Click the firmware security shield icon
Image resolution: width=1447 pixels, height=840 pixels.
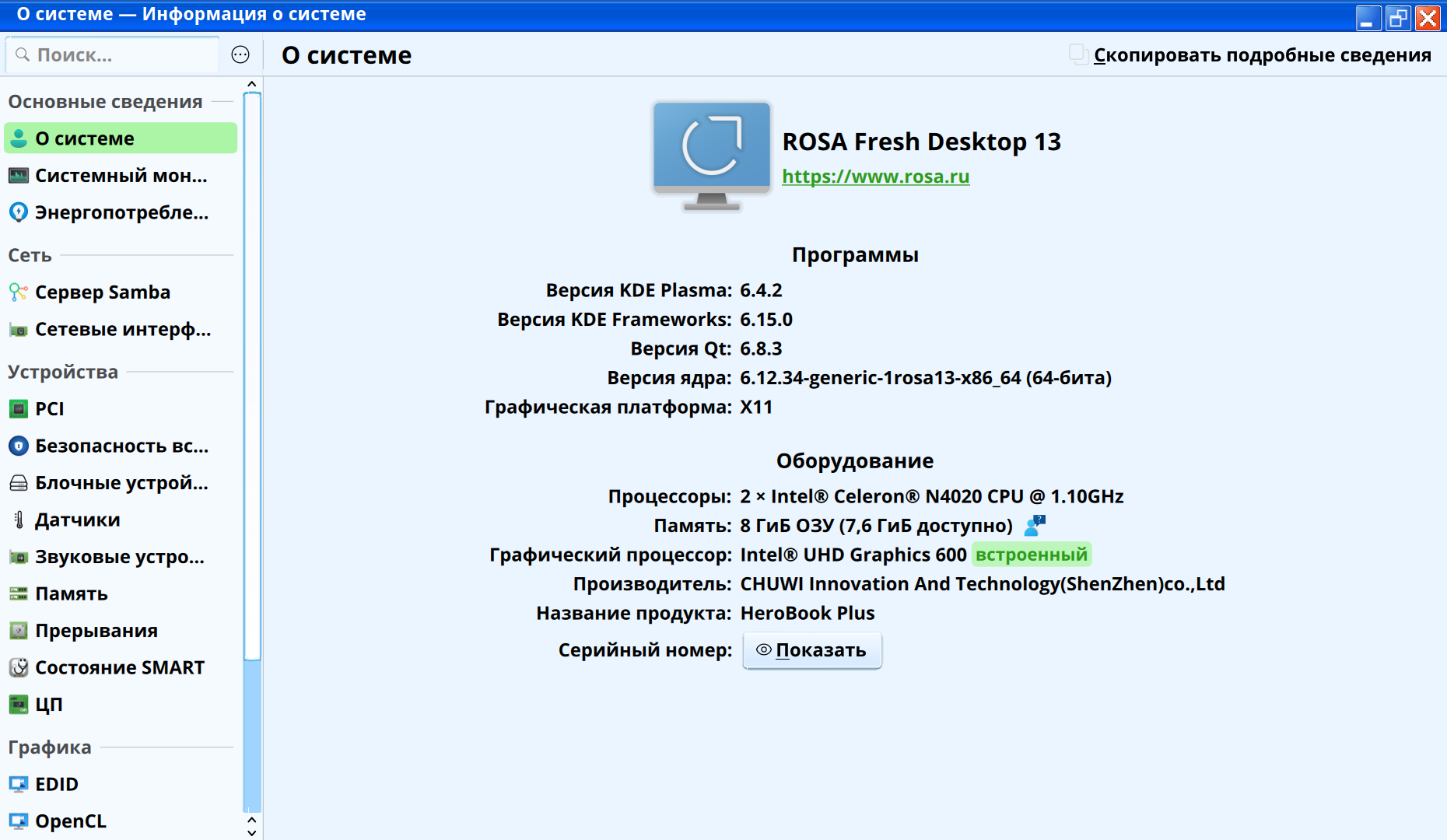click(x=19, y=446)
